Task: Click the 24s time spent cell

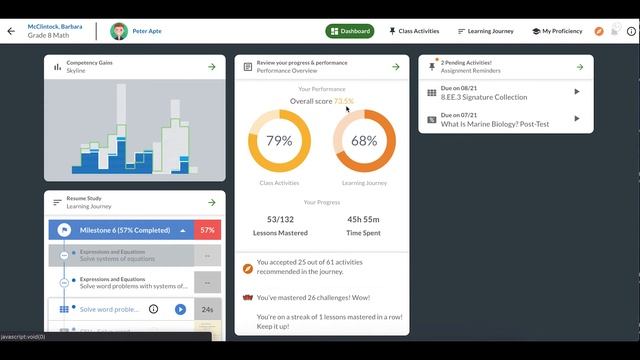Action: tap(207, 309)
